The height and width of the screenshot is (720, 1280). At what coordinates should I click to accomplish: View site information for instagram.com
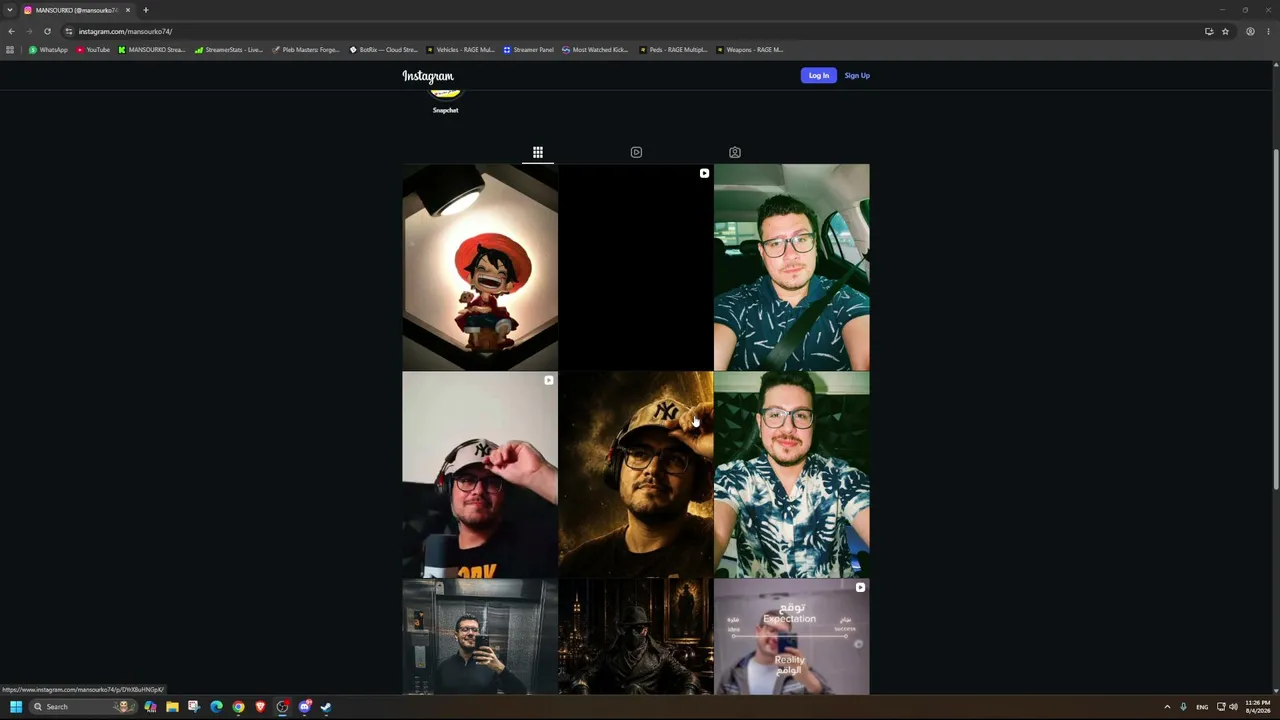(69, 31)
